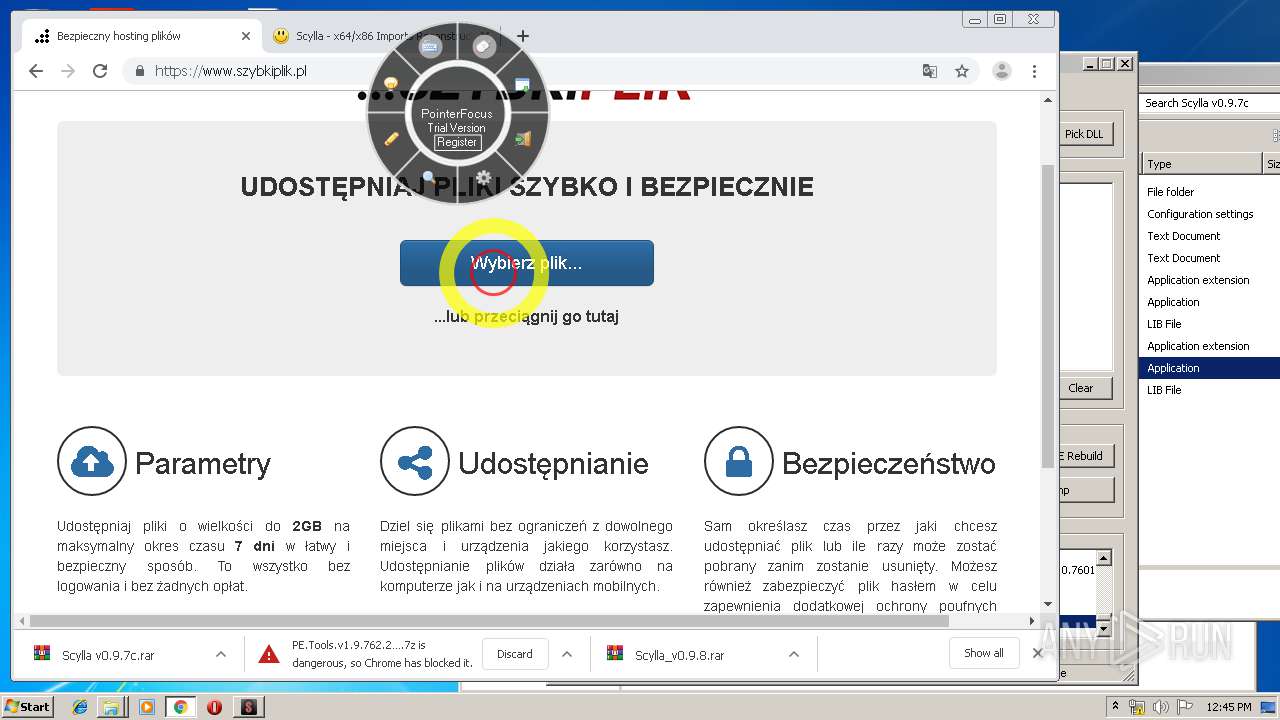The width and height of the screenshot is (1280, 720).
Task: Select the highlighted Application row
Action: coord(1210,368)
